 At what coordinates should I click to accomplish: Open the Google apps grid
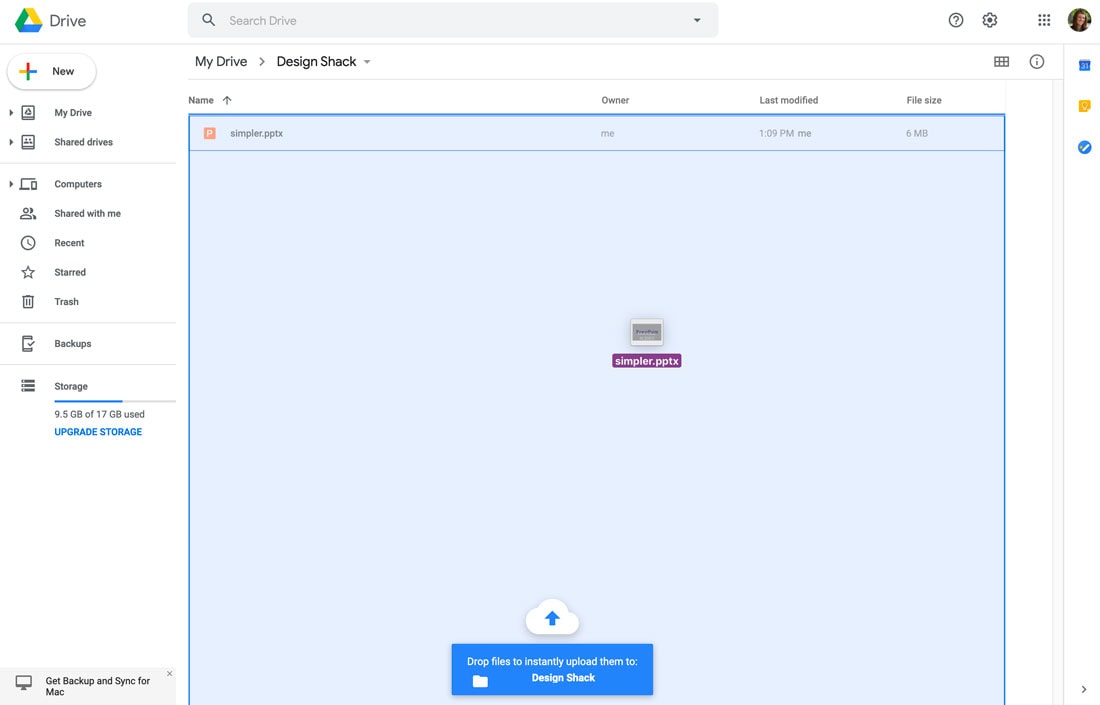point(1044,20)
